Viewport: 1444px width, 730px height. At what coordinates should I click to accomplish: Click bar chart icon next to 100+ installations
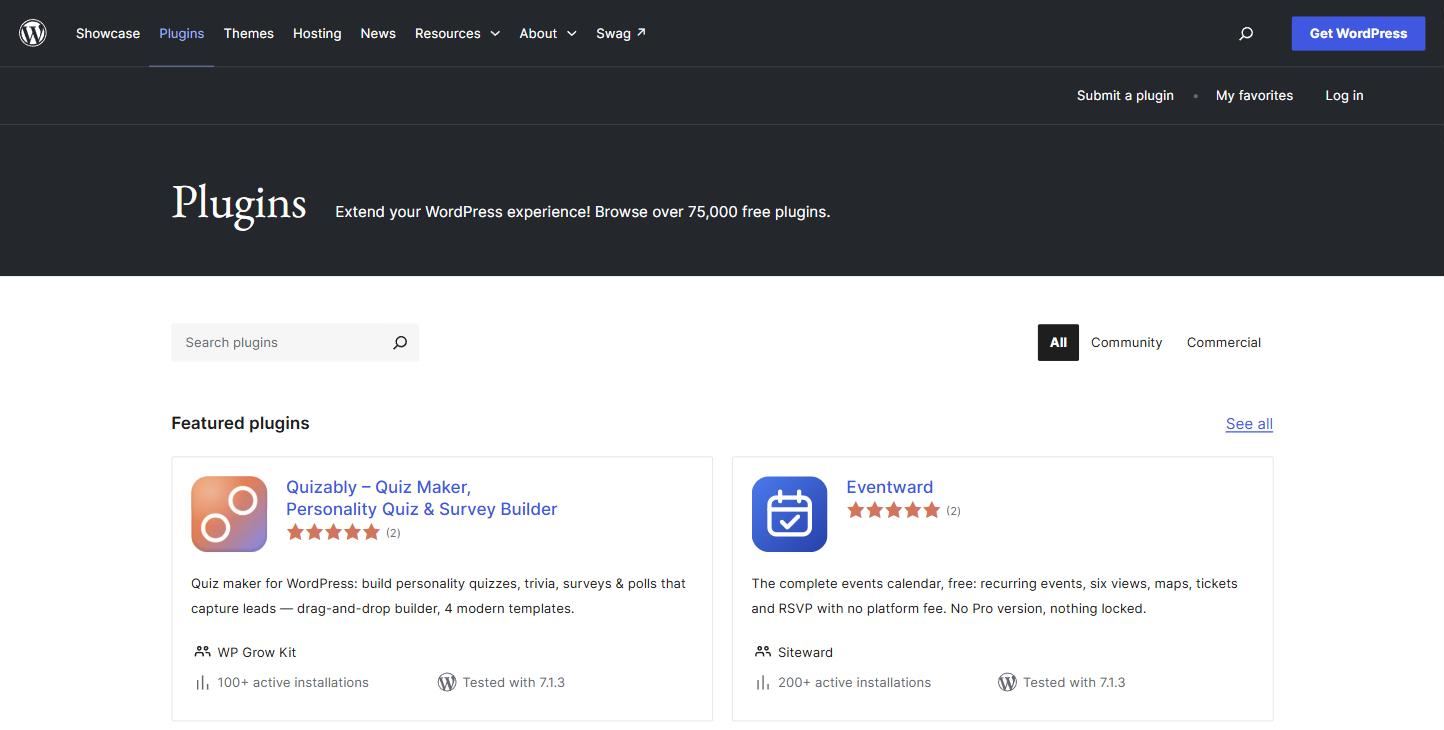(202, 682)
